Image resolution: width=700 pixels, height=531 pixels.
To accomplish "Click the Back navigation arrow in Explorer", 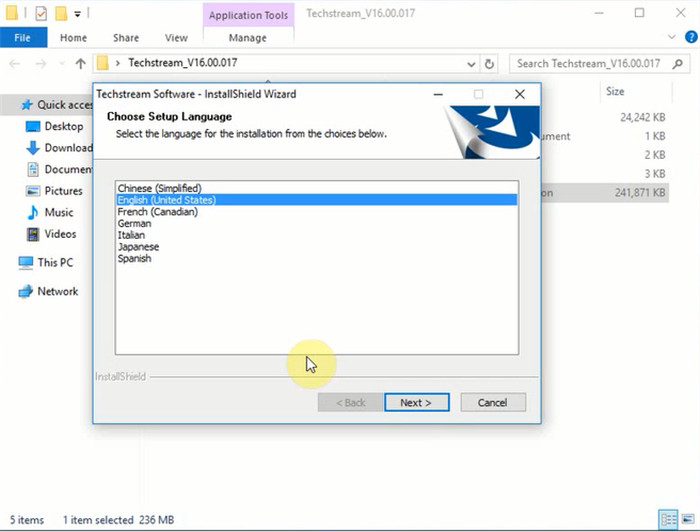I will tap(15, 64).
